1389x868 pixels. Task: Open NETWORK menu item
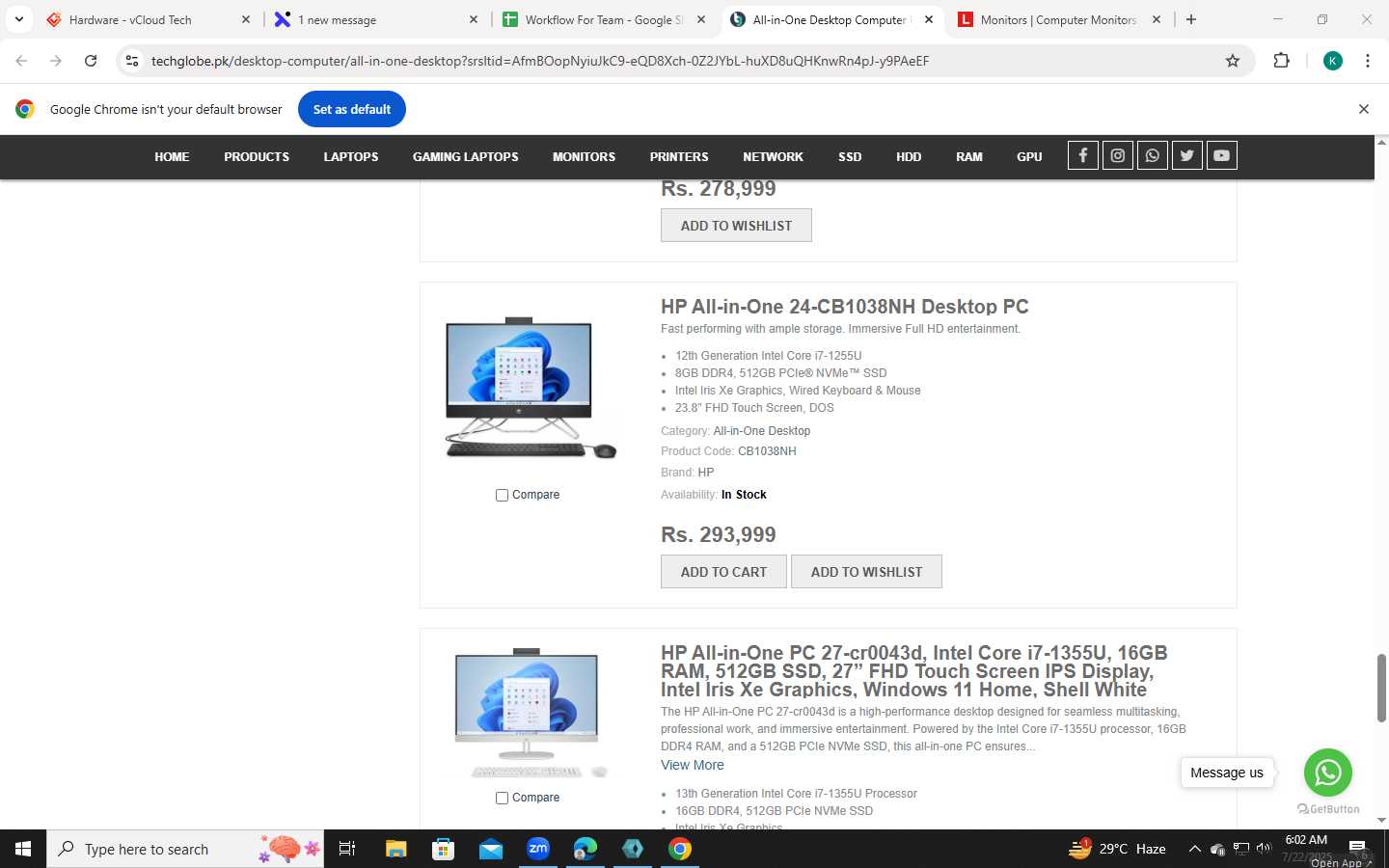[773, 156]
